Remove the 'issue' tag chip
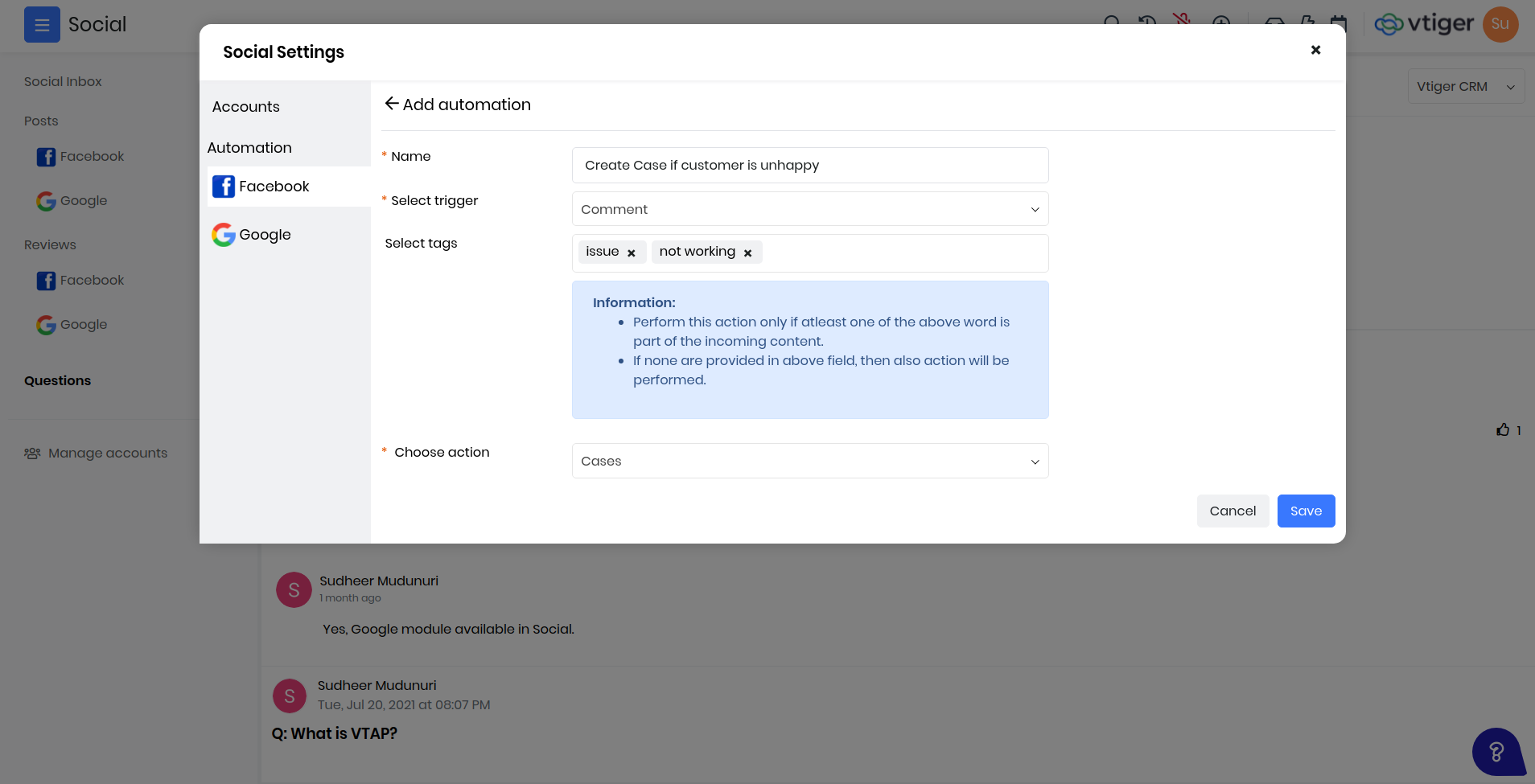 (632, 252)
